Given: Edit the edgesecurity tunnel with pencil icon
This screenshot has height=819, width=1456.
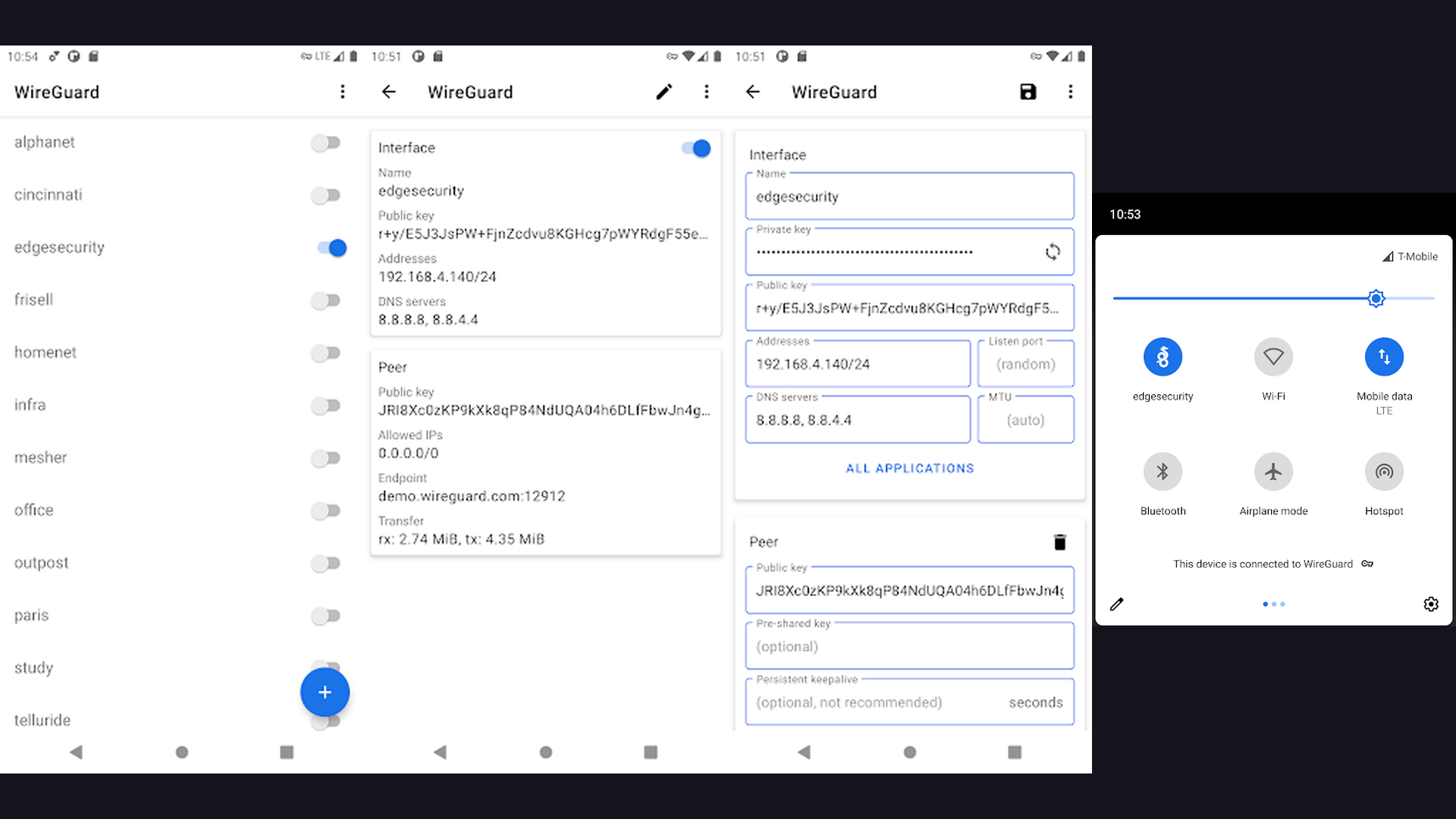Looking at the screenshot, I should pos(664,92).
